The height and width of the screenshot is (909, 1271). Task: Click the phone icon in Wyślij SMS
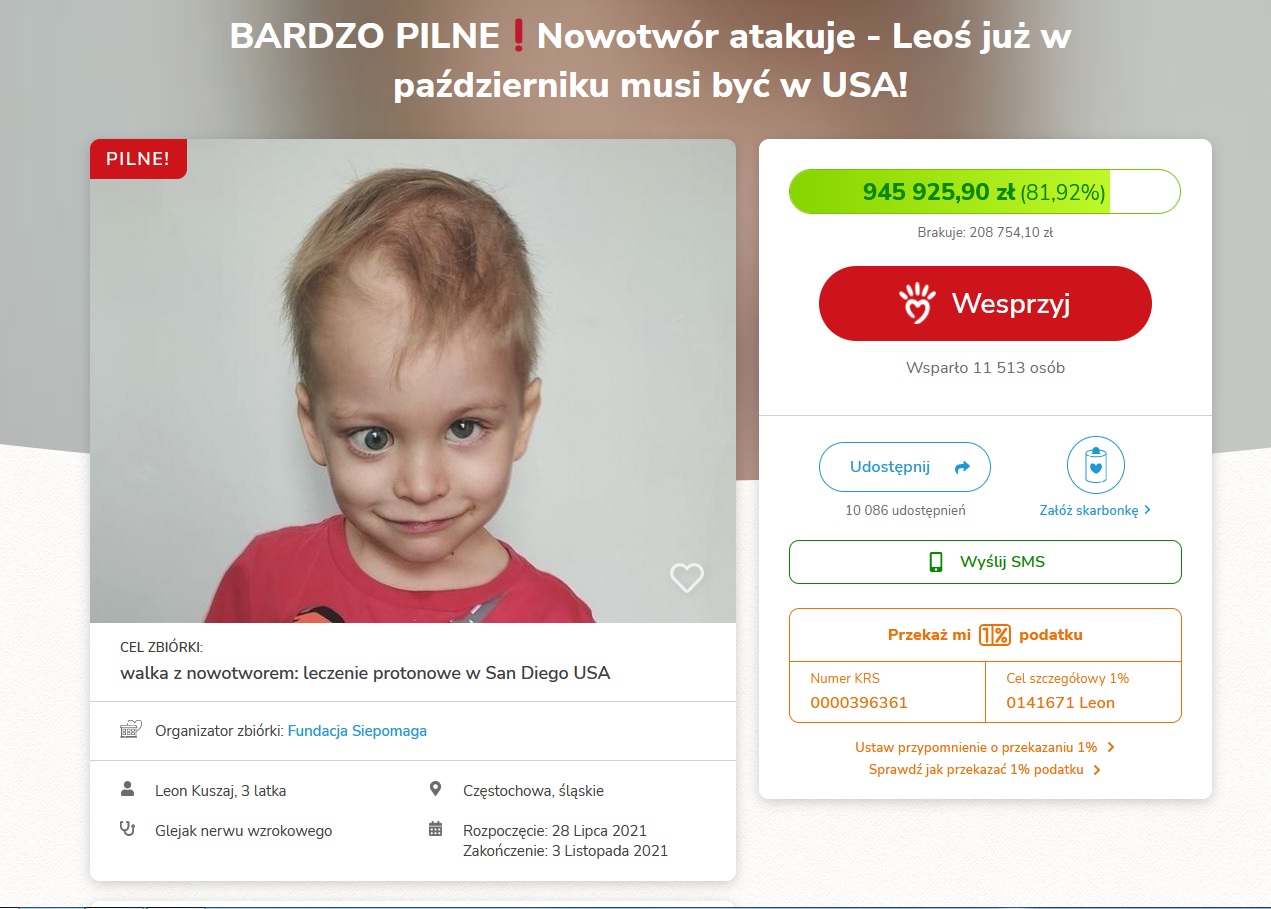pos(936,562)
